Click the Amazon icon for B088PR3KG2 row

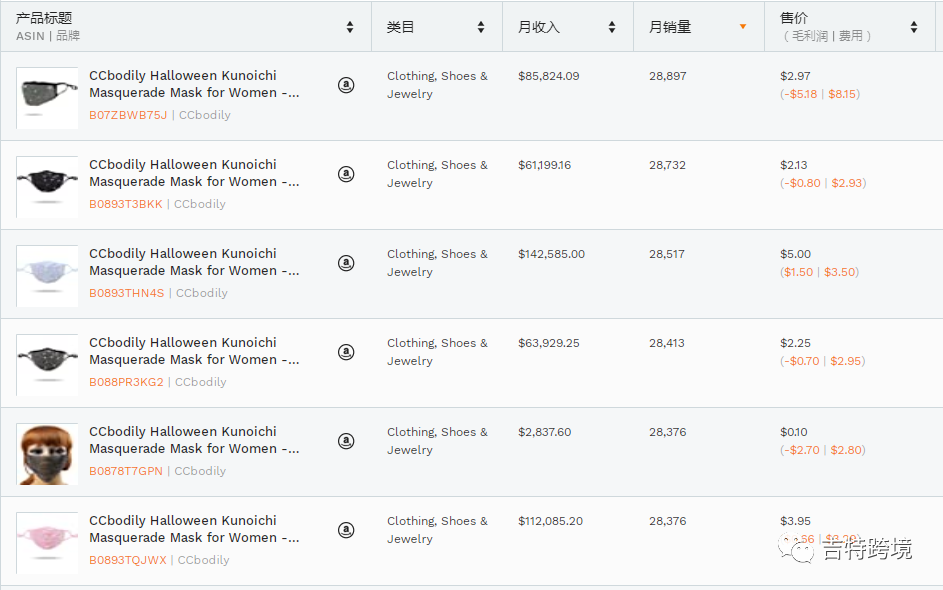pos(346,352)
